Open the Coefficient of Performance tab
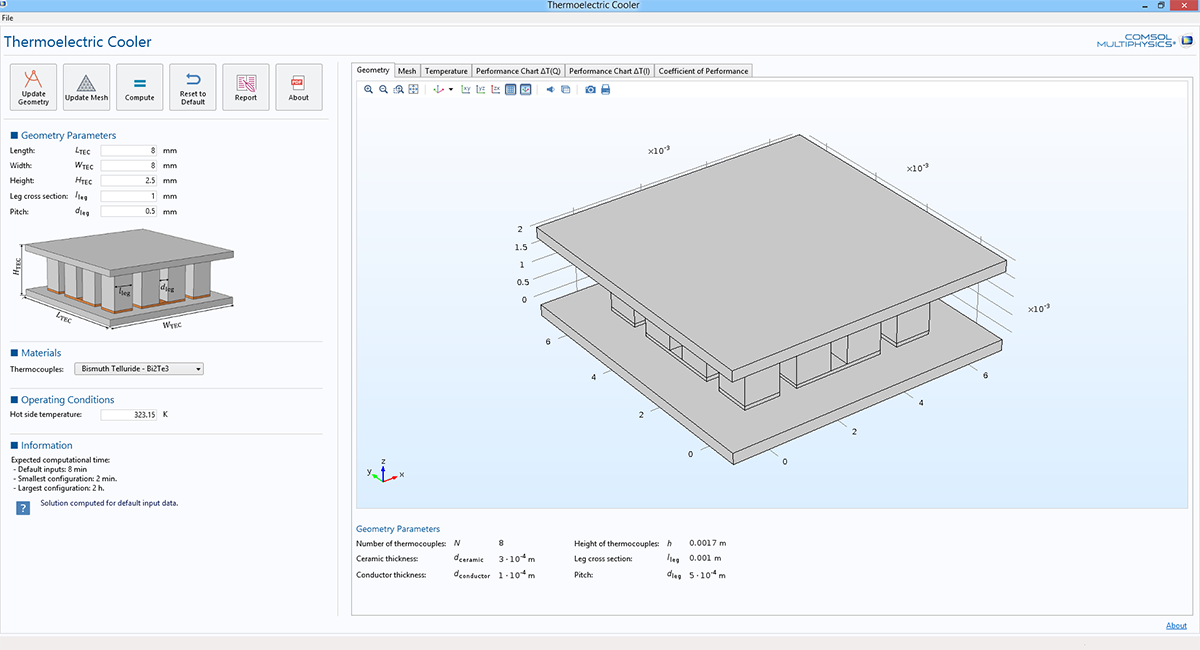Image resolution: width=1200 pixels, height=650 pixels. point(703,71)
